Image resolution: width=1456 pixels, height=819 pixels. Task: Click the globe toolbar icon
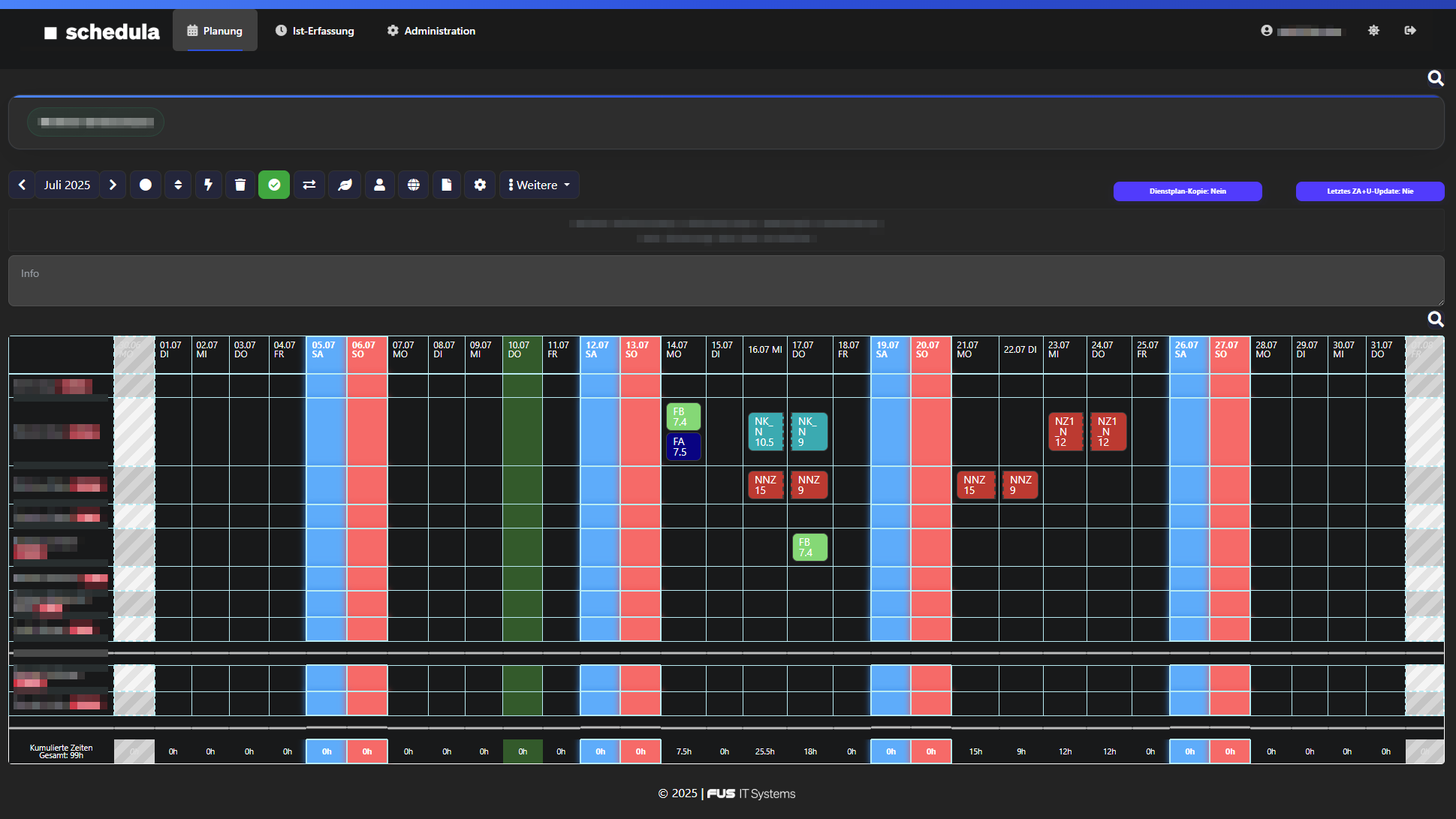point(413,185)
